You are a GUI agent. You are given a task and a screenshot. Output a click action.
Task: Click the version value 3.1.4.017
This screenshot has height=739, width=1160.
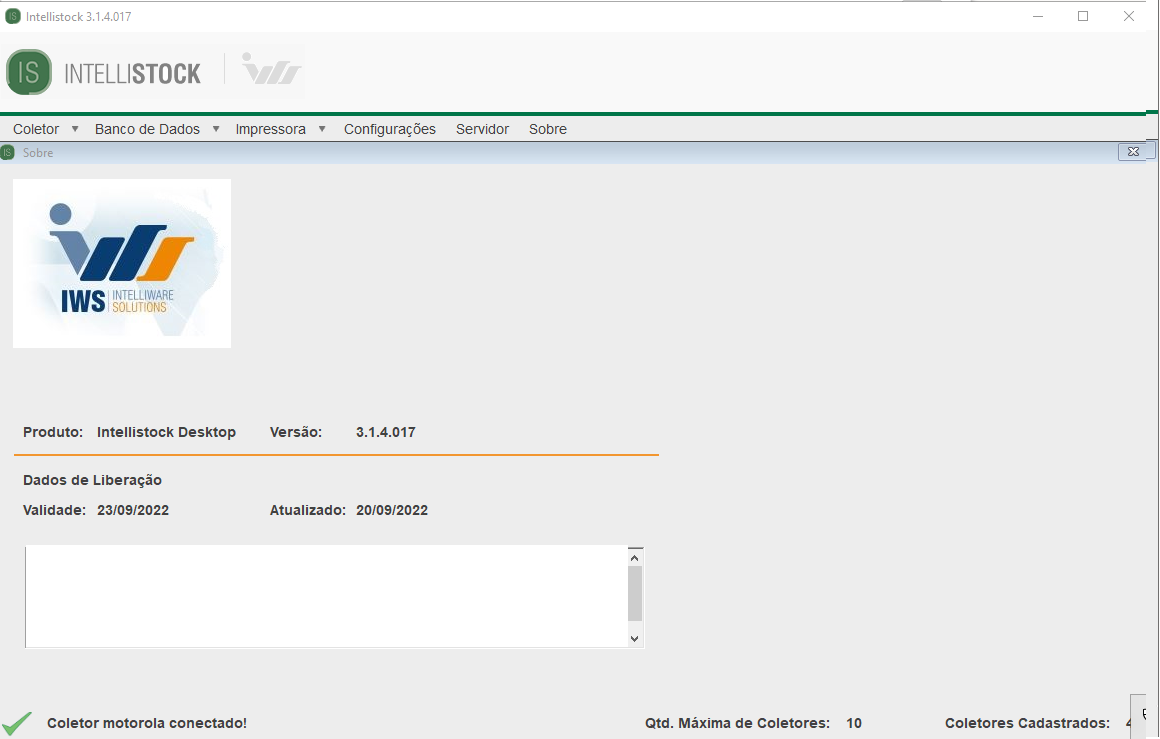(385, 432)
